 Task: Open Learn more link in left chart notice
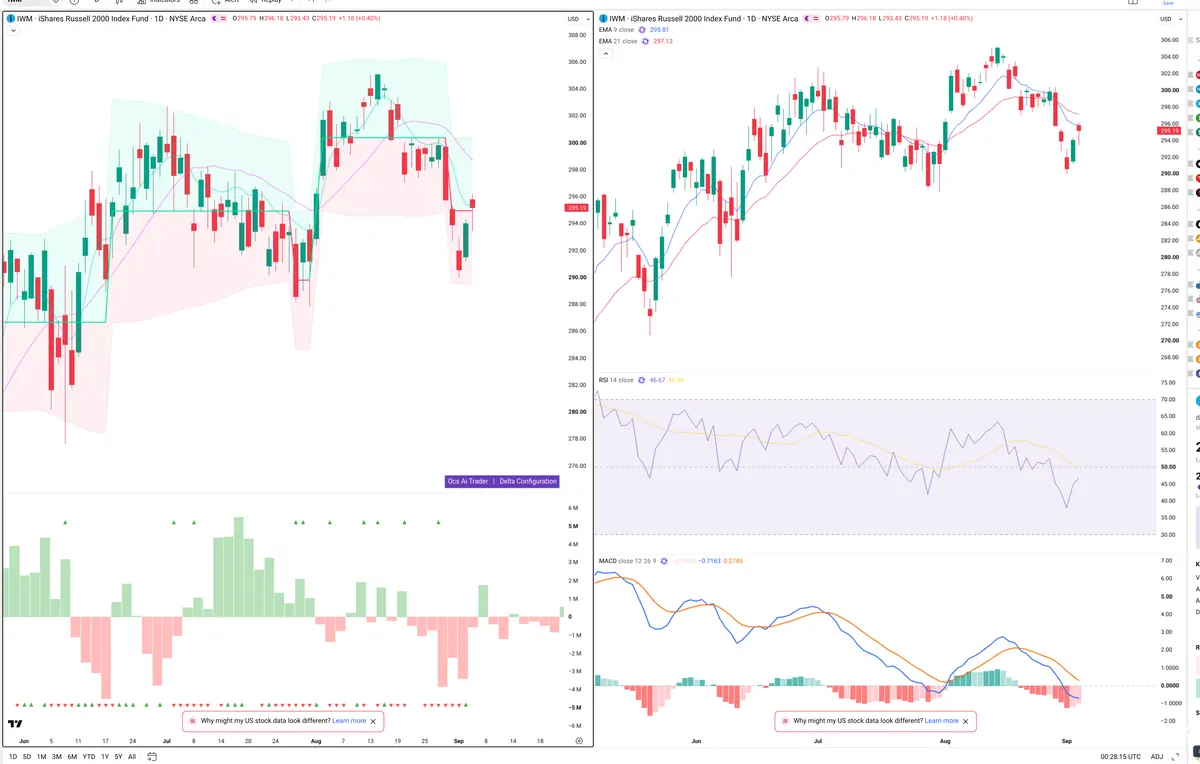click(349, 721)
